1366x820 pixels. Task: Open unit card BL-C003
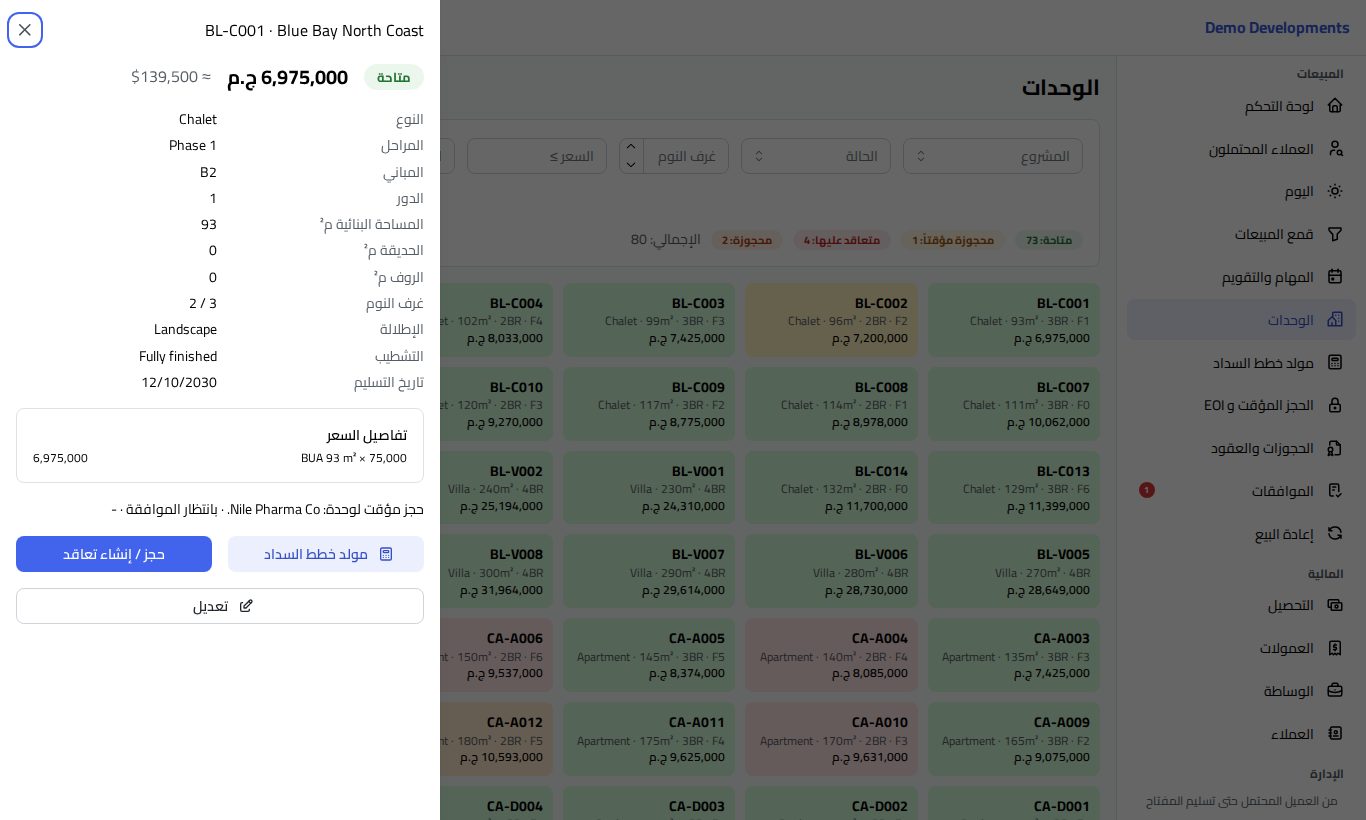[649, 320]
